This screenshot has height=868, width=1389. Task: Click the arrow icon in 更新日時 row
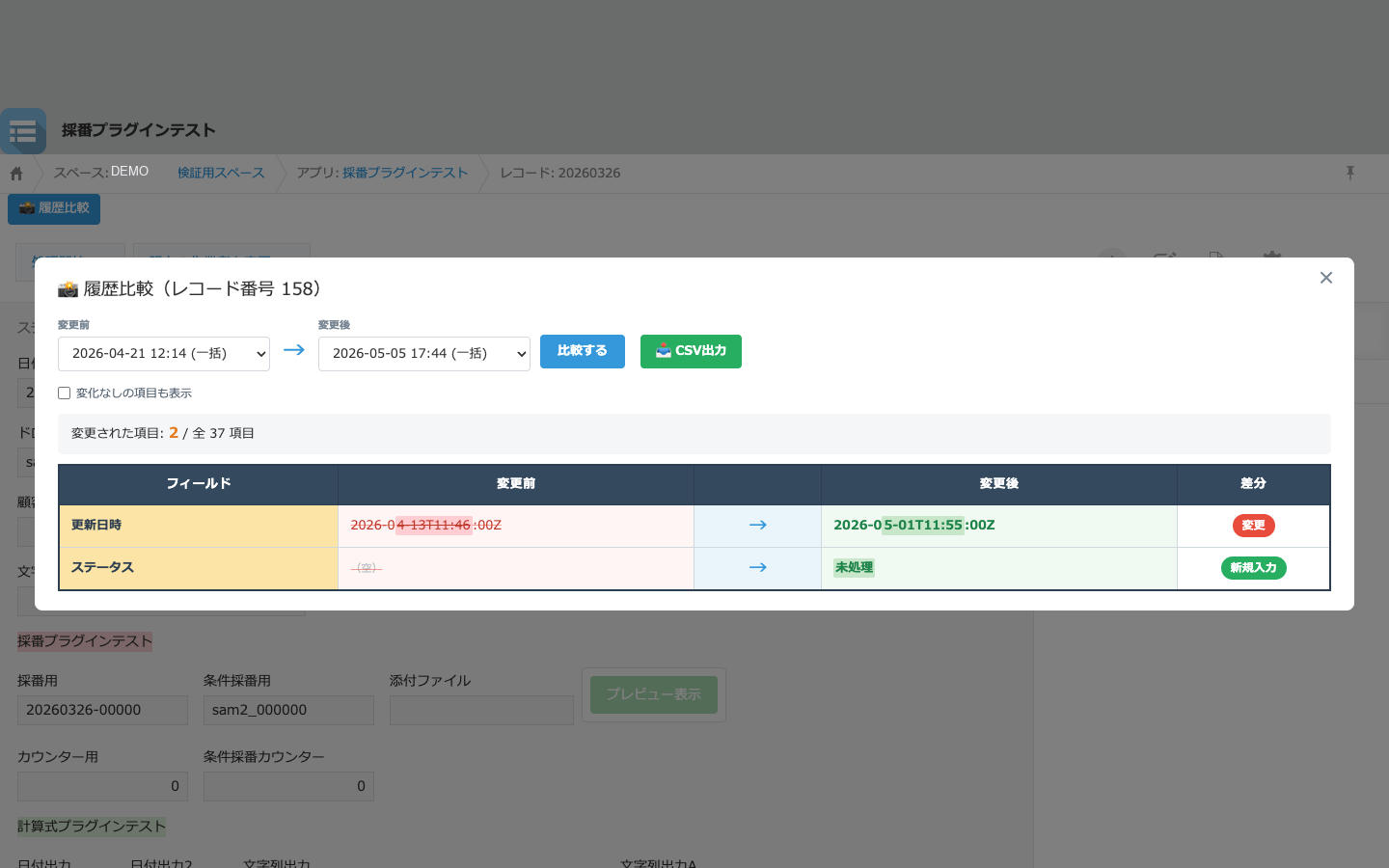tap(758, 526)
